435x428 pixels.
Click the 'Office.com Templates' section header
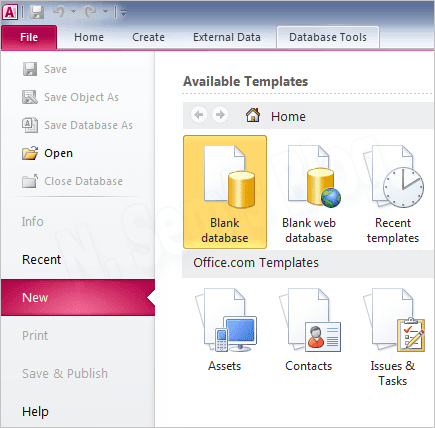pyautogui.click(x=256, y=263)
